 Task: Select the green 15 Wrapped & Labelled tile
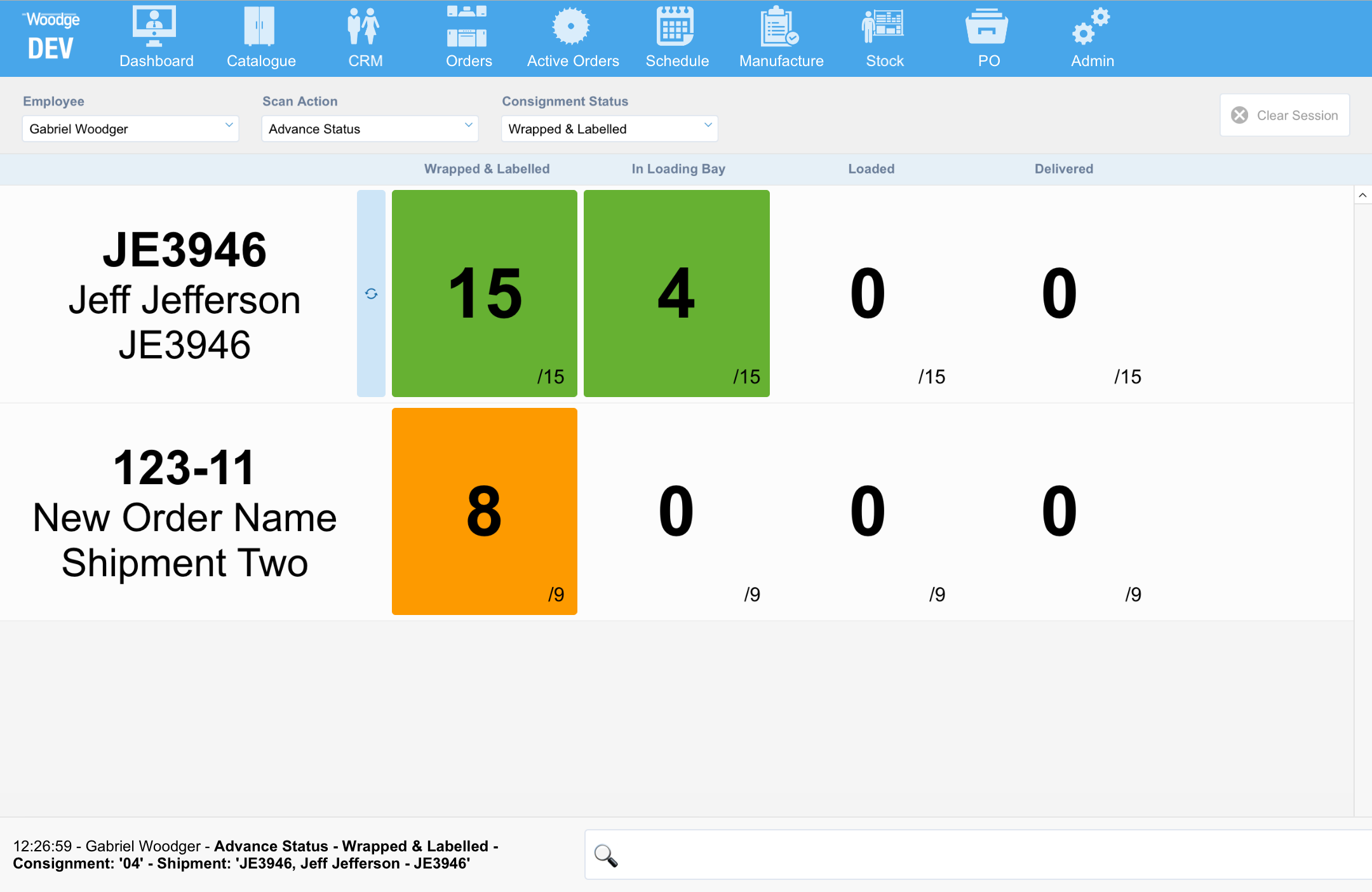485,294
